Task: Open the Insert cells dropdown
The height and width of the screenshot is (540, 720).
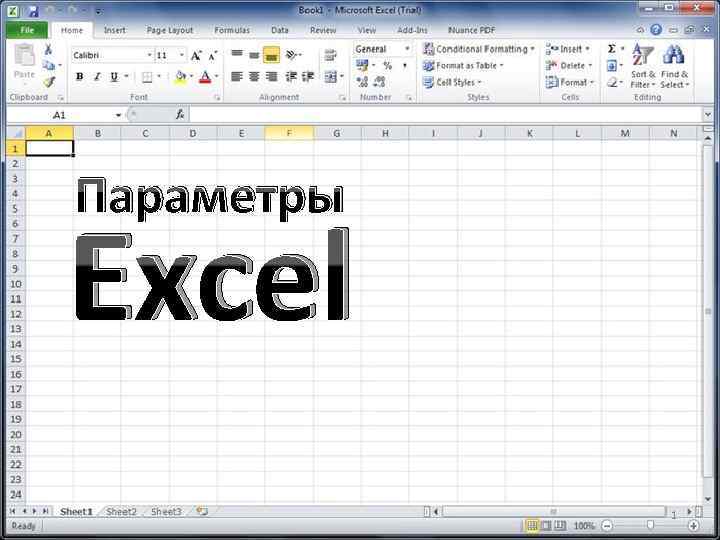Action: tap(568, 49)
